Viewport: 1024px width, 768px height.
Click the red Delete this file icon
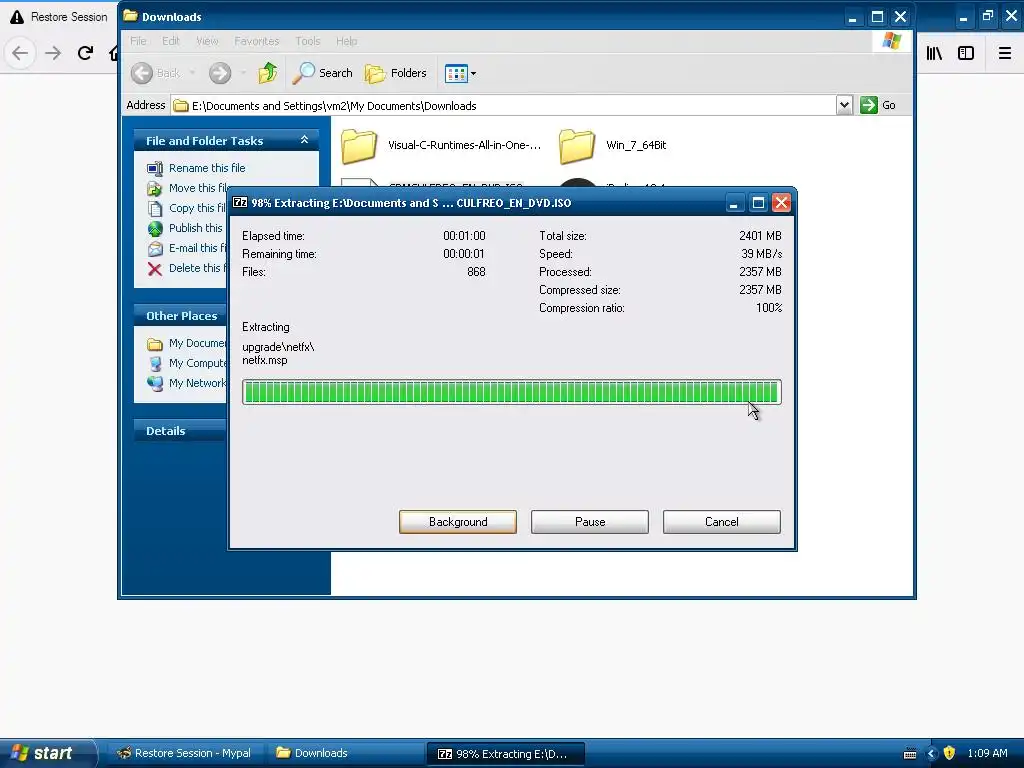tap(155, 269)
